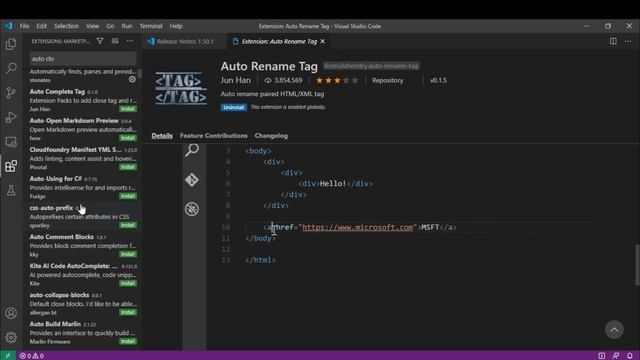Image resolution: width=640 pixels, height=360 pixels.
Task: Show errors and warnings in status bar
Action: coord(32,356)
